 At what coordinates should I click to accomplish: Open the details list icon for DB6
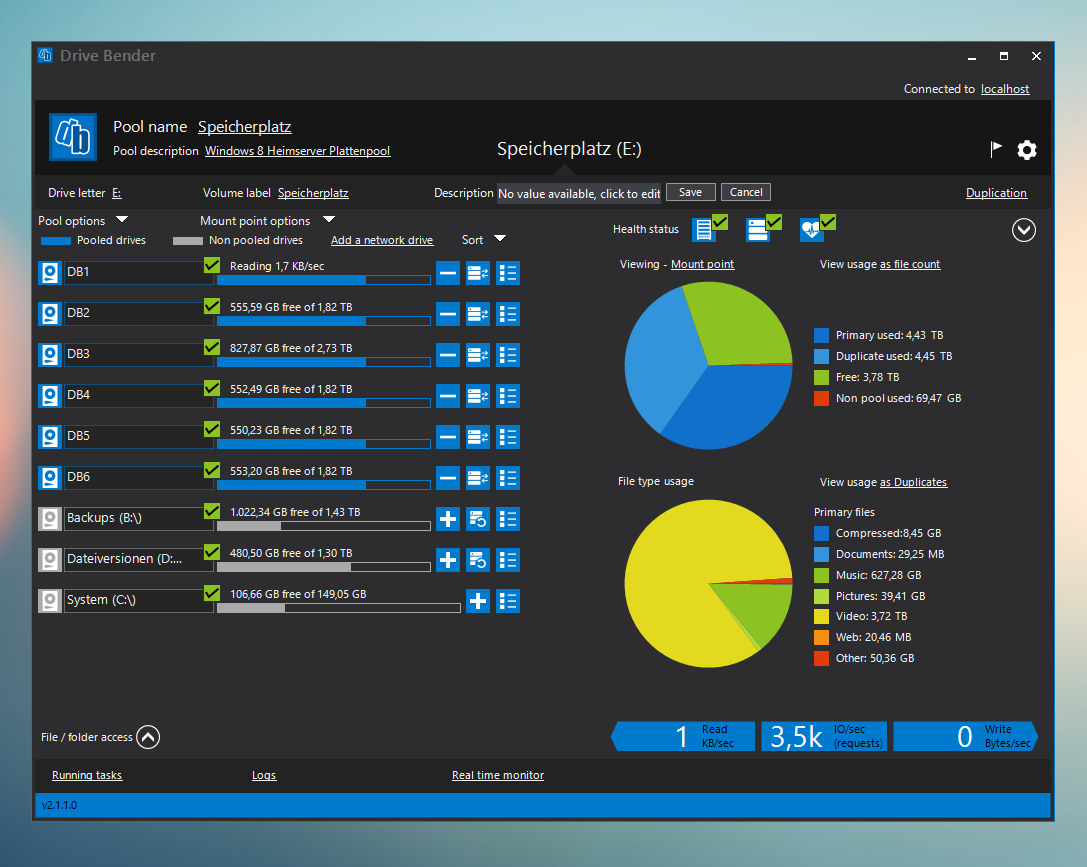click(508, 478)
